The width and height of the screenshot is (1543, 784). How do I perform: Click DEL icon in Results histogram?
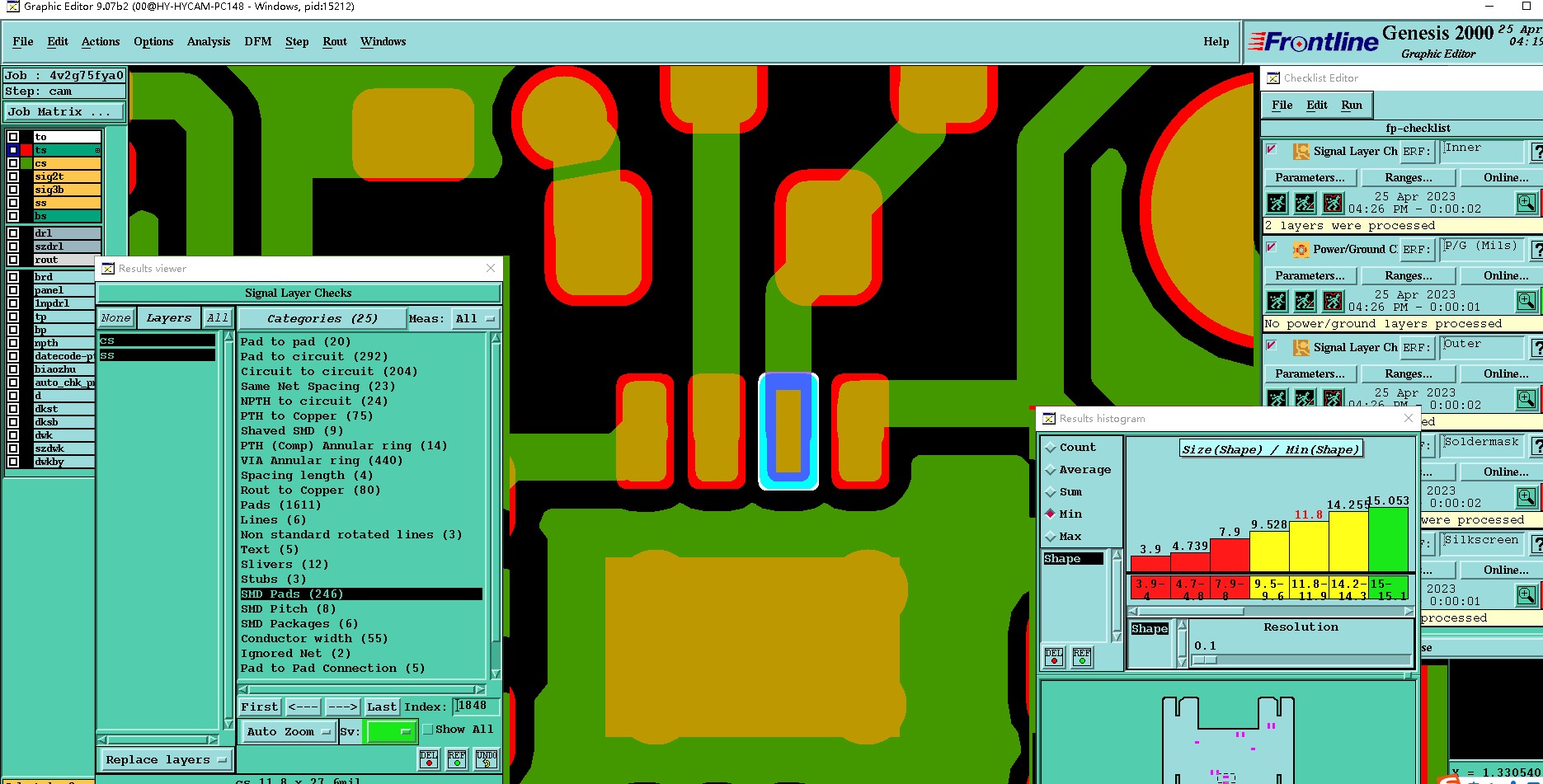coord(1054,657)
